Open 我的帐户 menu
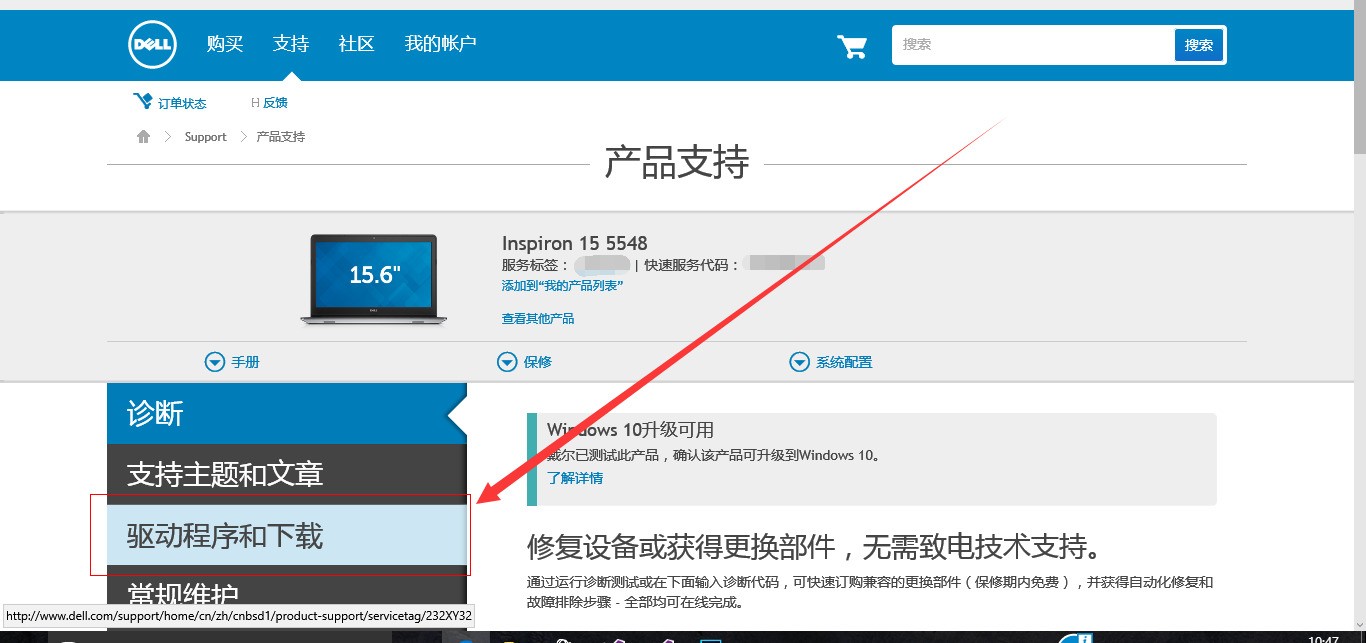 tap(440, 44)
